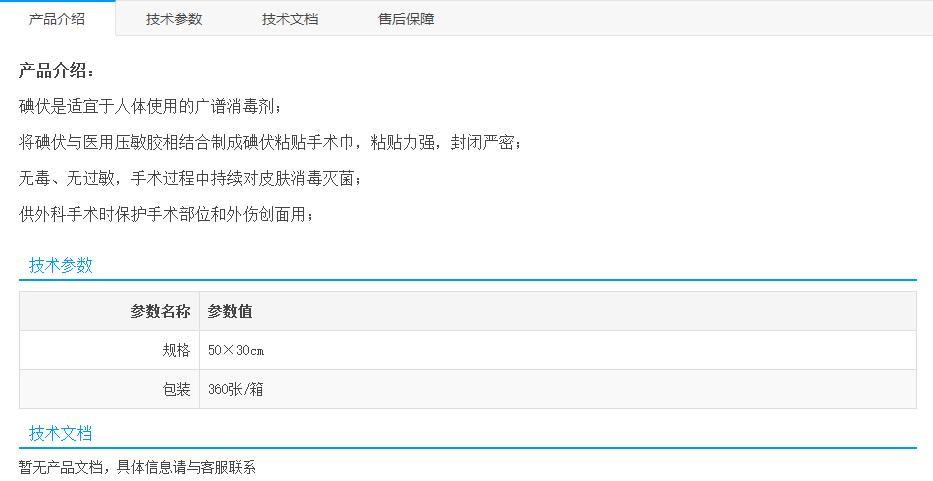Click the blue 技术参数 section heading
This screenshot has width=933, height=481.
click(61, 265)
